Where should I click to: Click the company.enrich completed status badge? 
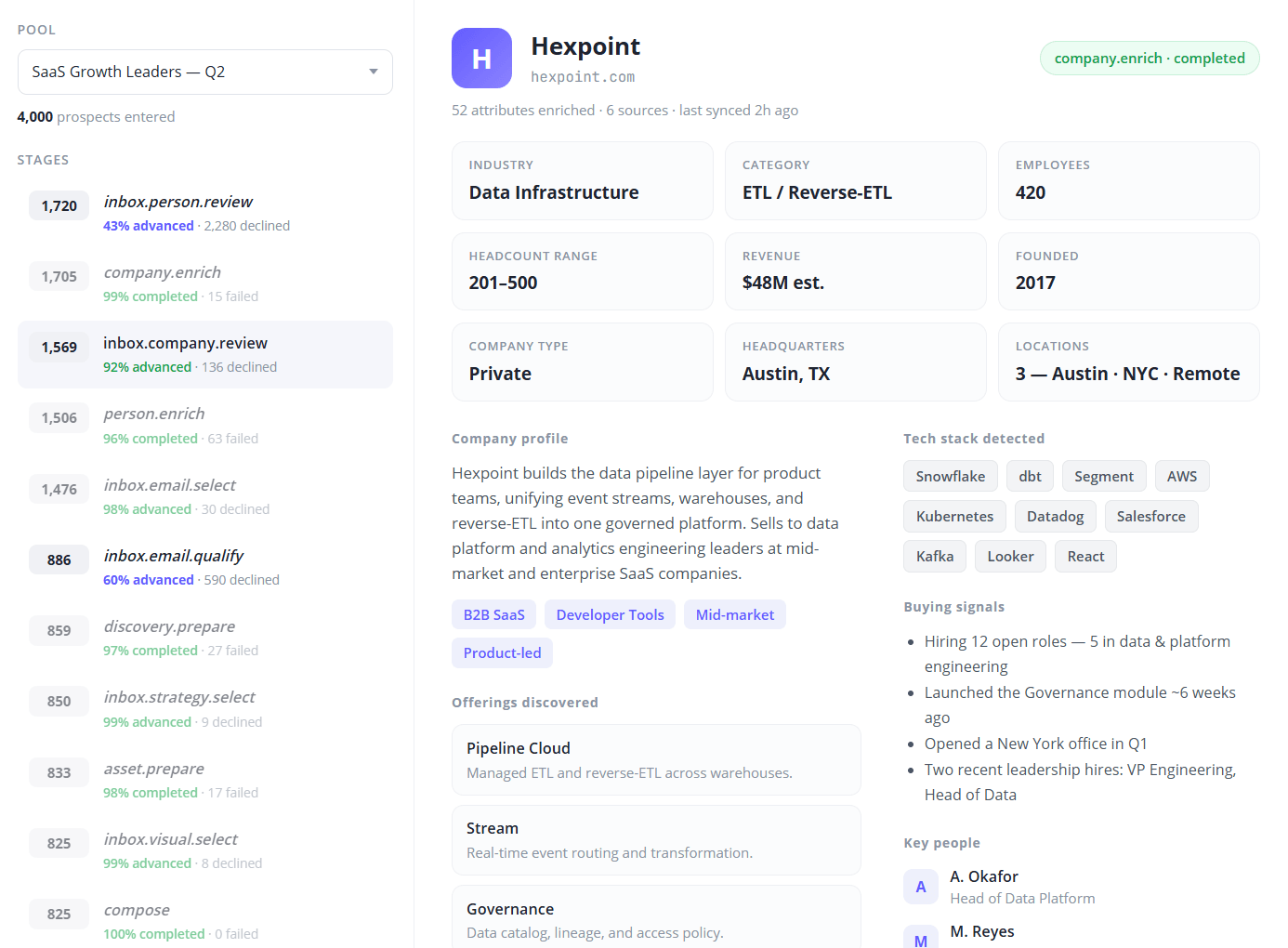point(1150,58)
